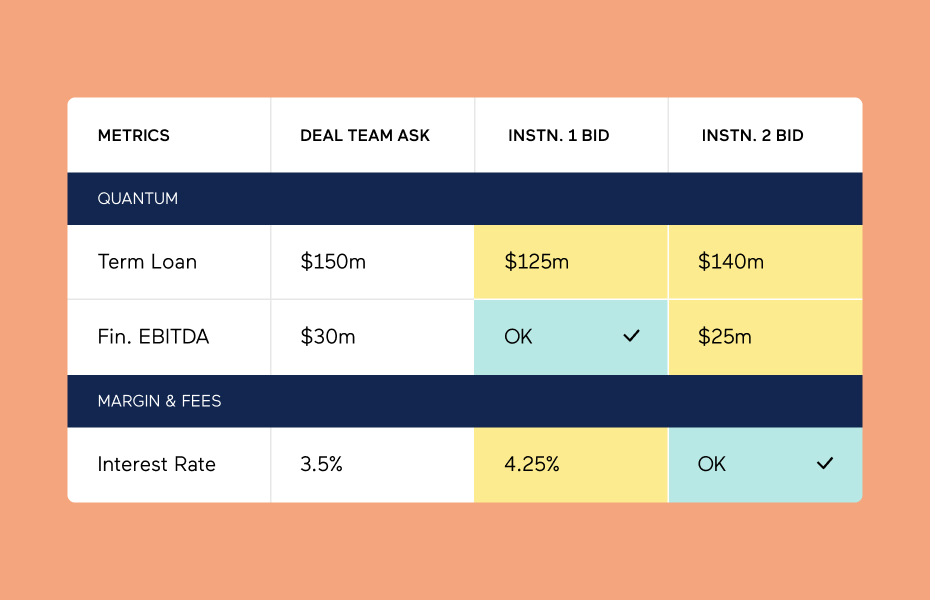This screenshot has height=600, width=930.
Task: Click OK text in Interest Rate row
Action: pyautogui.click(x=712, y=464)
